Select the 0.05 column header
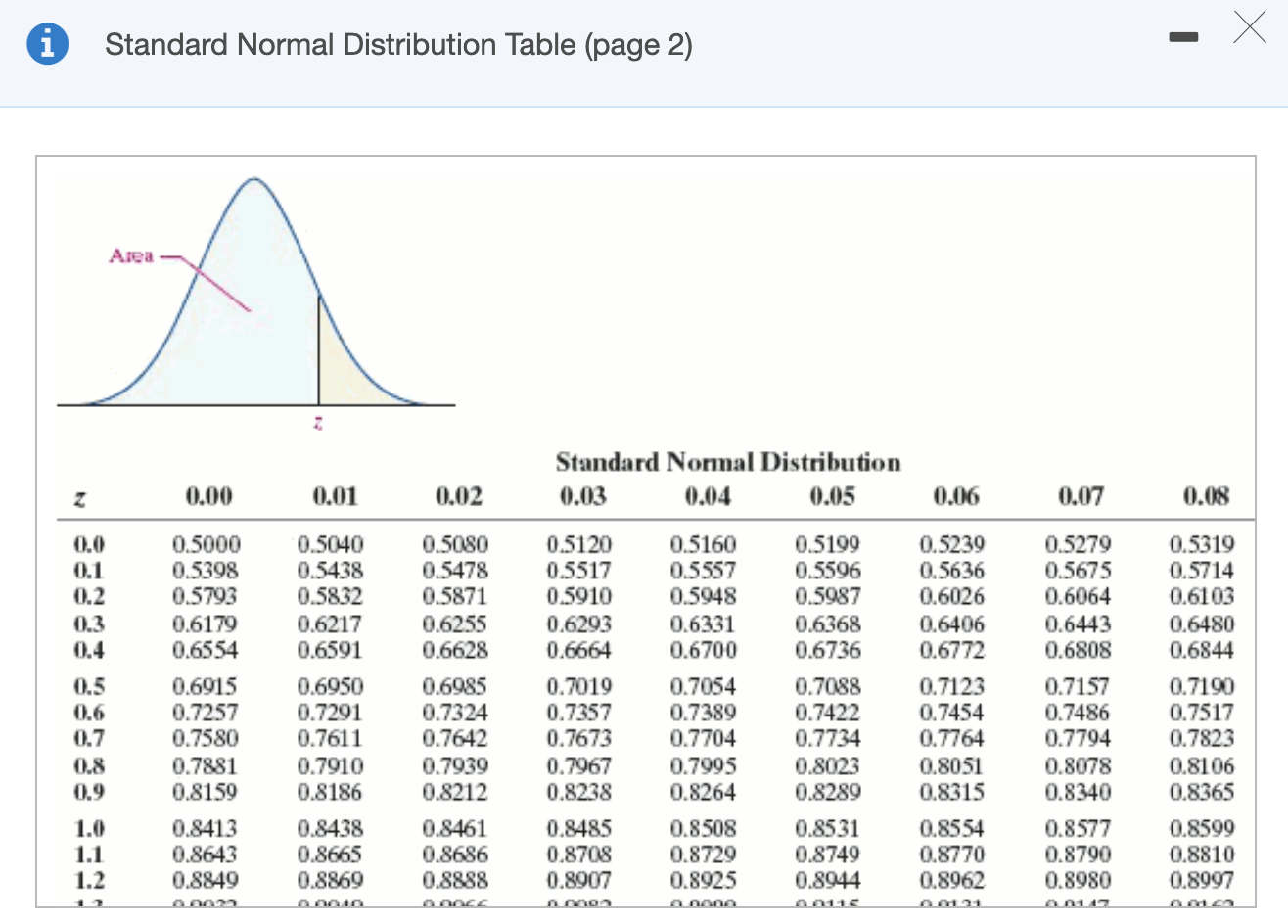The image size is (1288, 924). (x=832, y=496)
